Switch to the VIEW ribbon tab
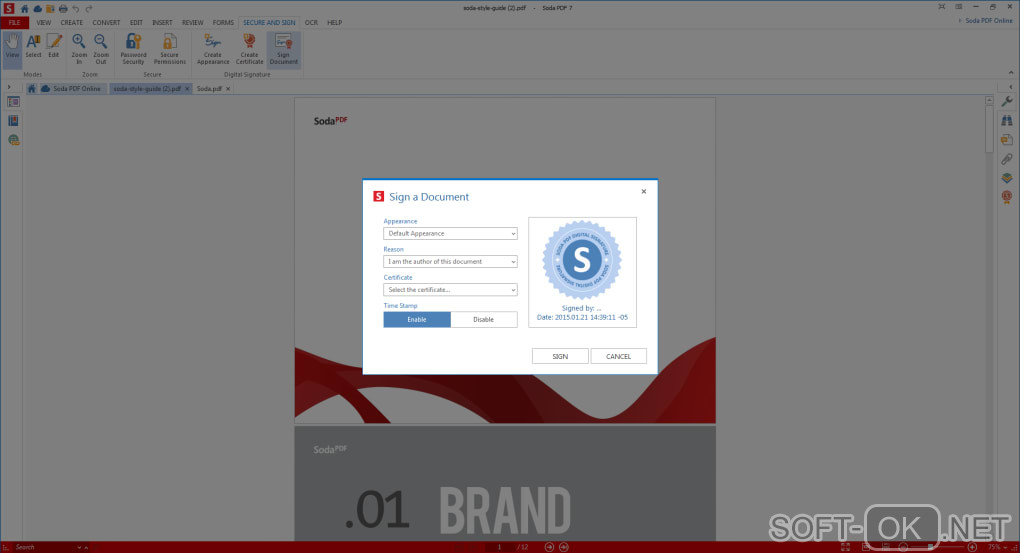Image resolution: width=1020 pixels, height=553 pixels. pyautogui.click(x=44, y=23)
